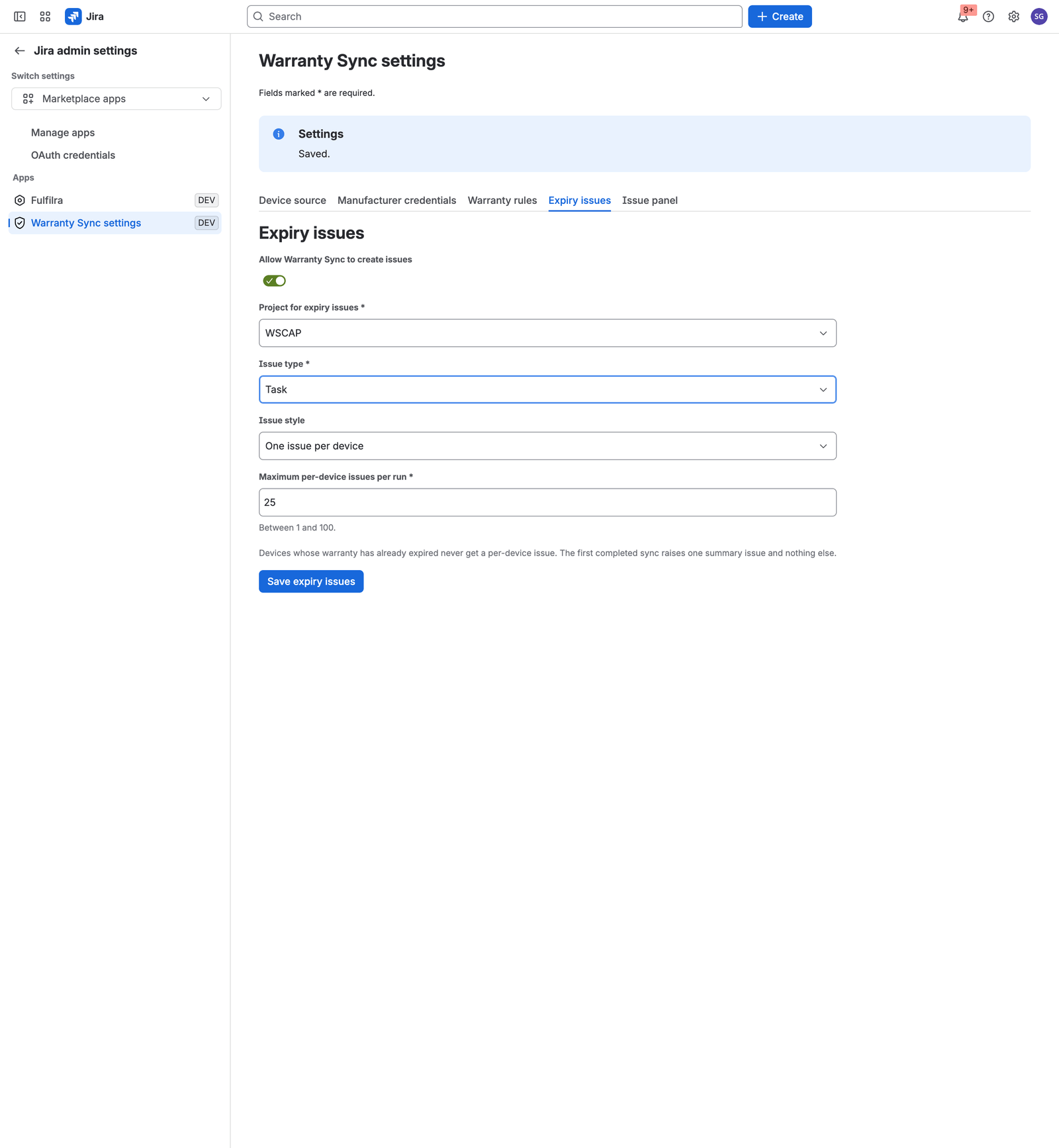The height and width of the screenshot is (1148, 1059).
Task: Open Manage apps in sidebar
Action: (63, 132)
